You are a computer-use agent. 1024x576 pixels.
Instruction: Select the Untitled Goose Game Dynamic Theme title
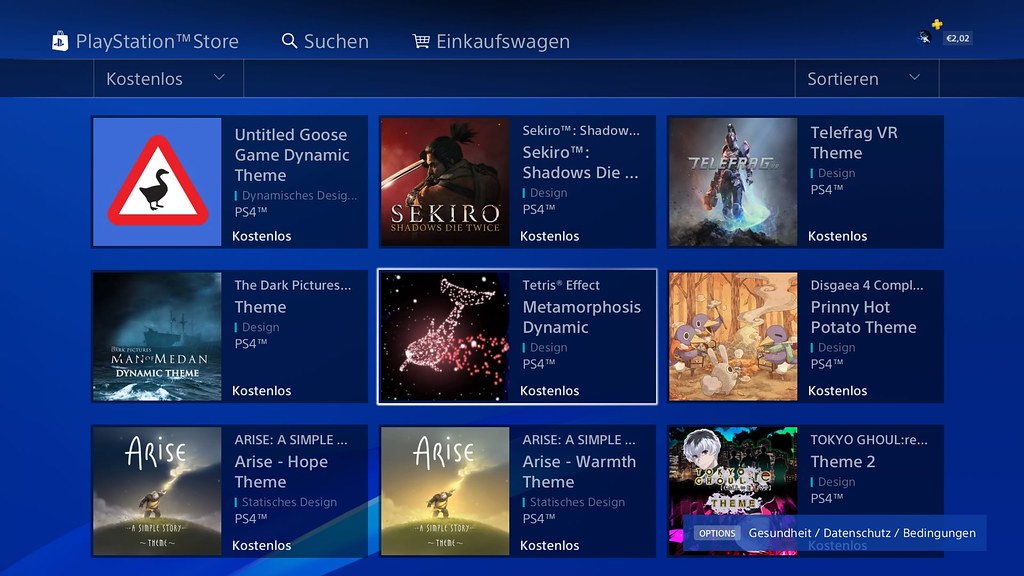pos(292,155)
